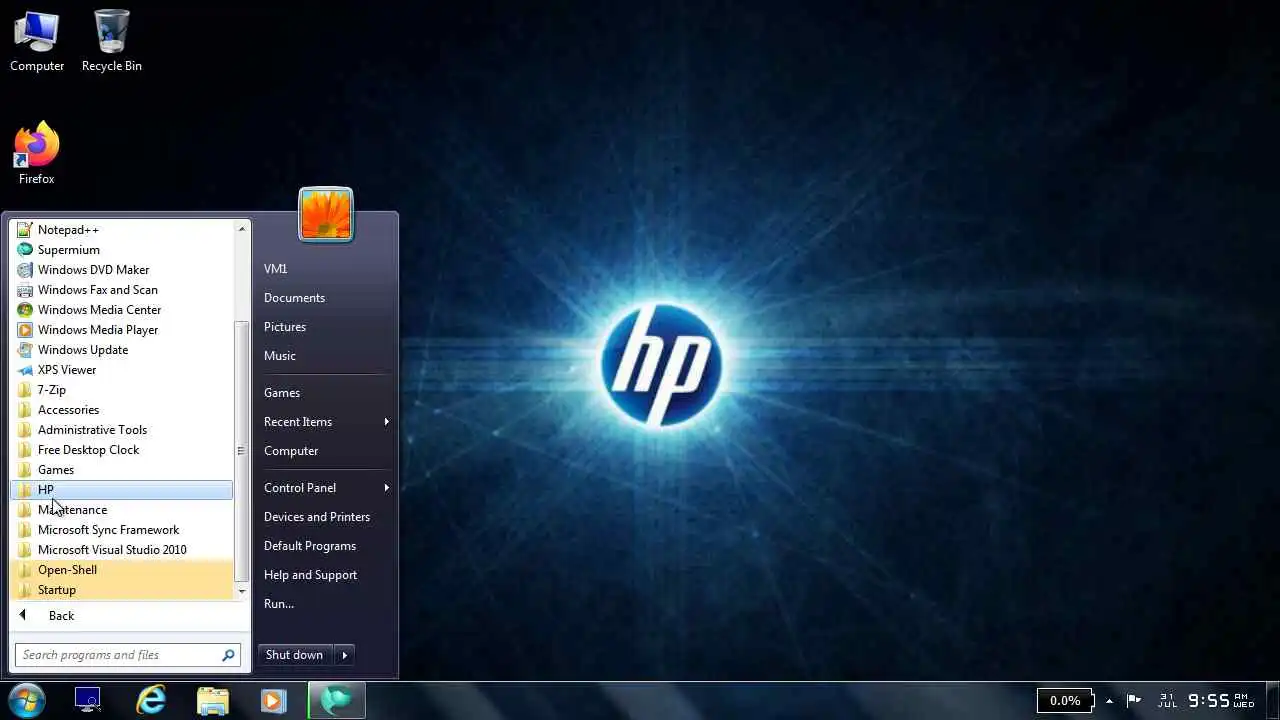Image resolution: width=1280 pixels, height=720 pixels.
Task: Expand the Startup folder
Action: coord(121,590)
